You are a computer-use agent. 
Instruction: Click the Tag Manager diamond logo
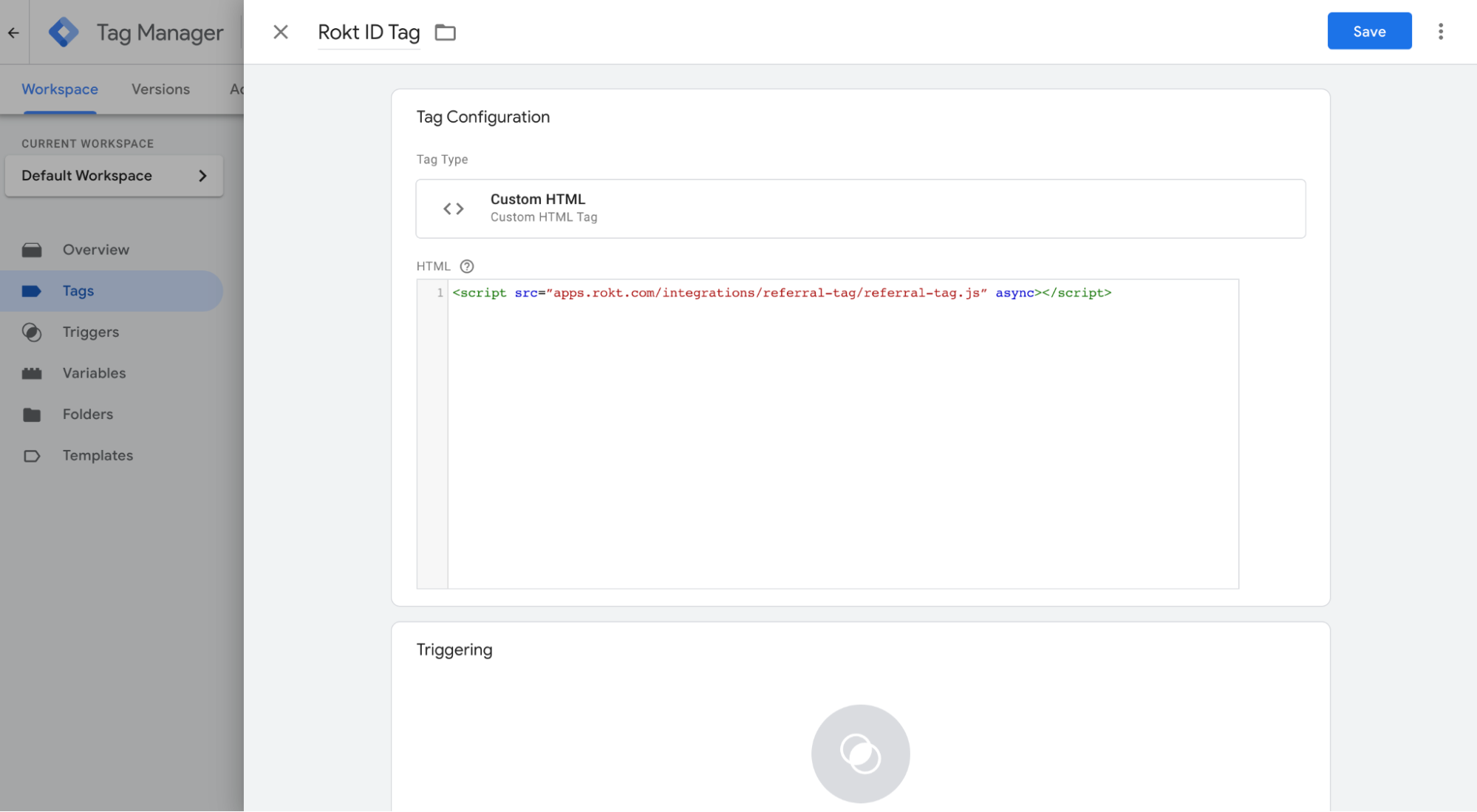[64, 32]
